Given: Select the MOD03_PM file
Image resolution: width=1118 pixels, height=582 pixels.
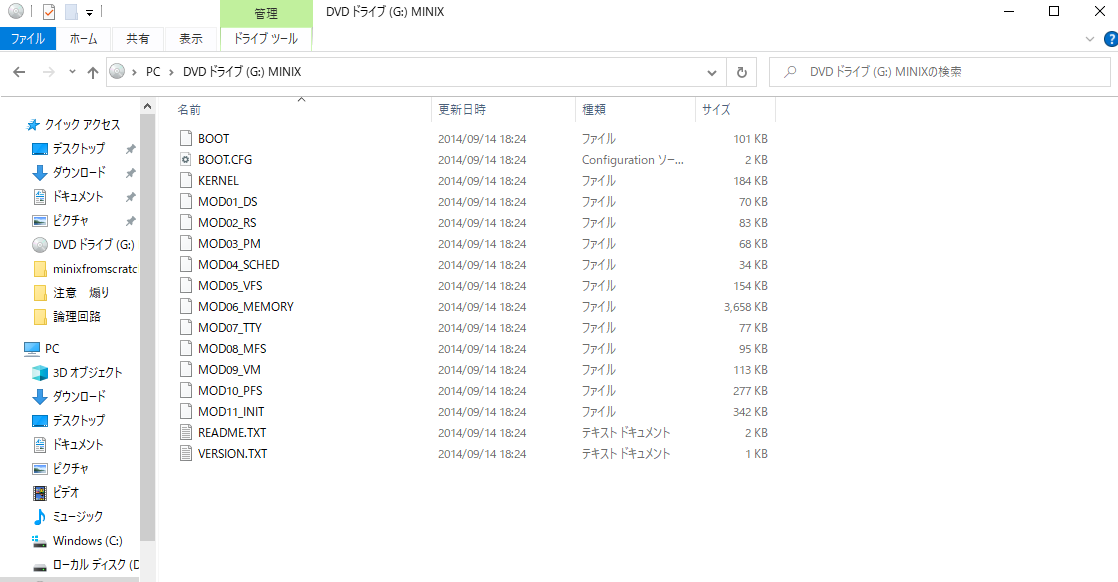Looking at the screenshot, I should click(229, 244).
